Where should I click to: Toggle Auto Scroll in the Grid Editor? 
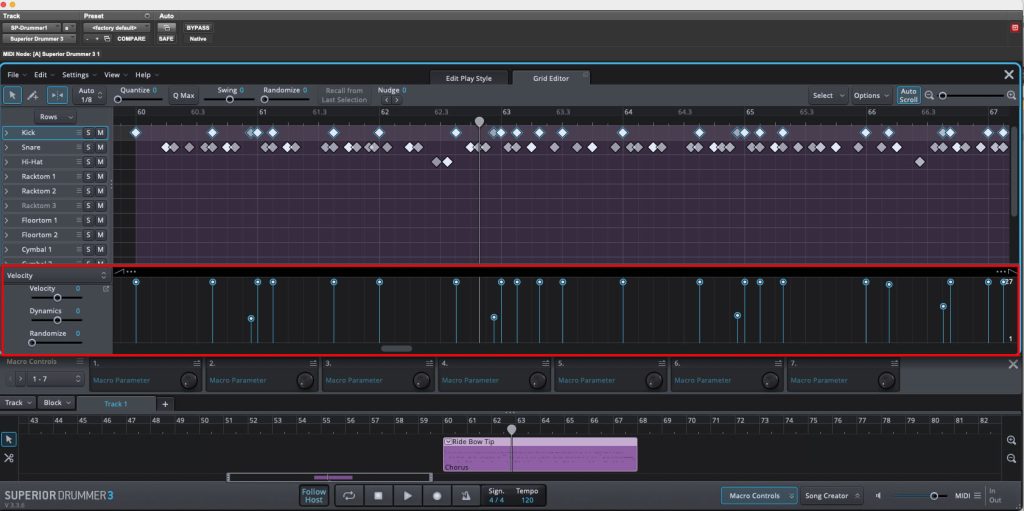[x=908, y=95]
